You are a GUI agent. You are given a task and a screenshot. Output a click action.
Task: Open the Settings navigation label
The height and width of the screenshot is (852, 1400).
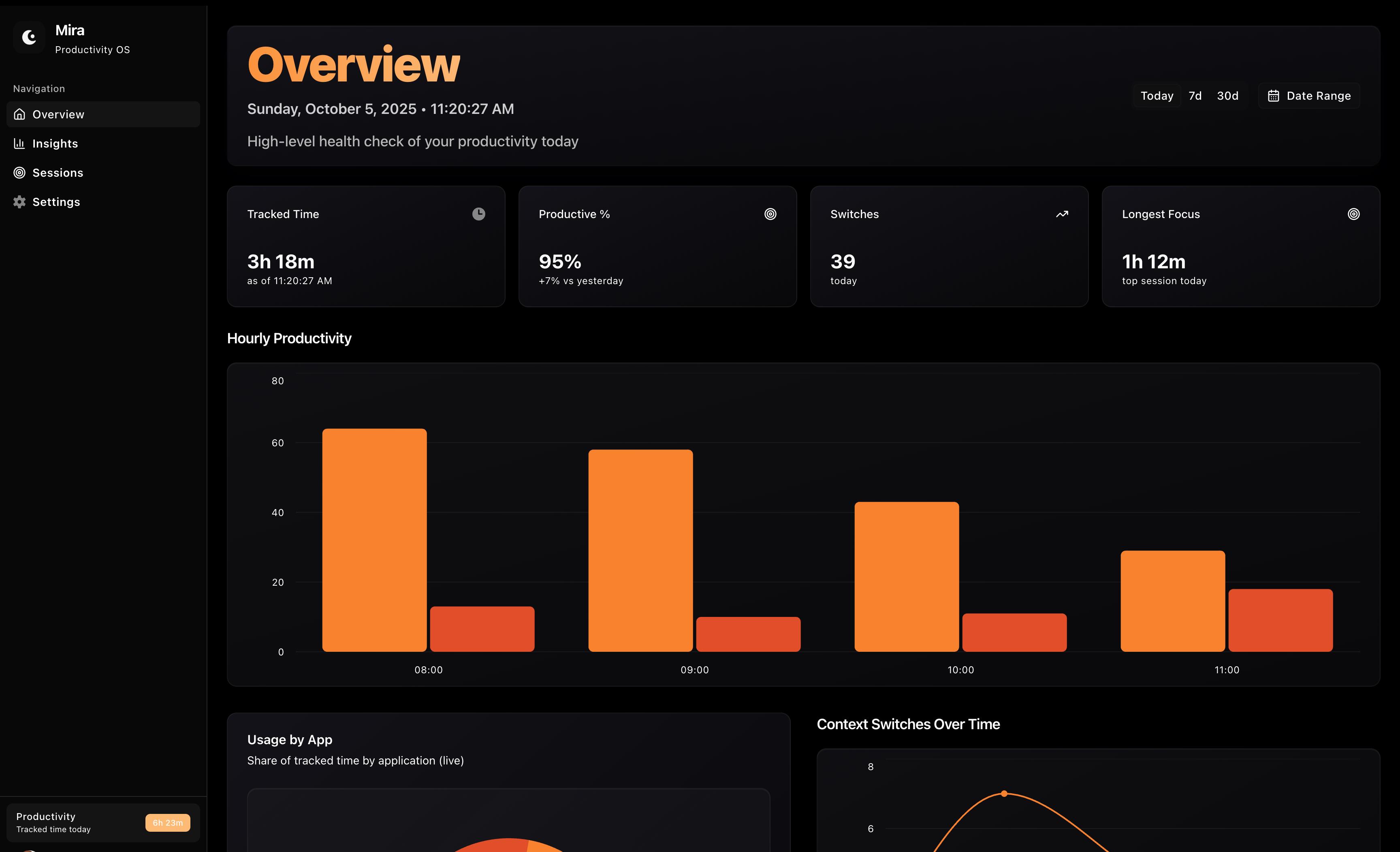pos(56,202)
